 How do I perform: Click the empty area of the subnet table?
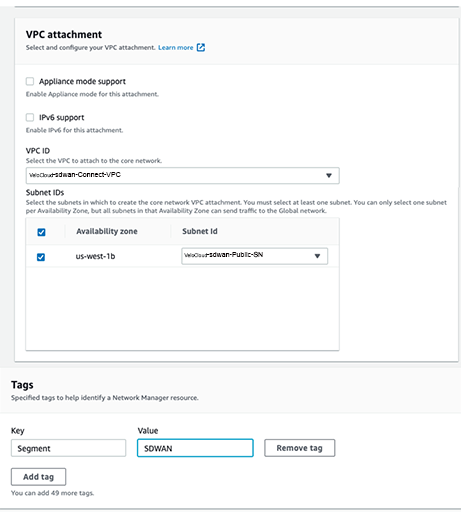pyautogui.click(x=182, y=308)
